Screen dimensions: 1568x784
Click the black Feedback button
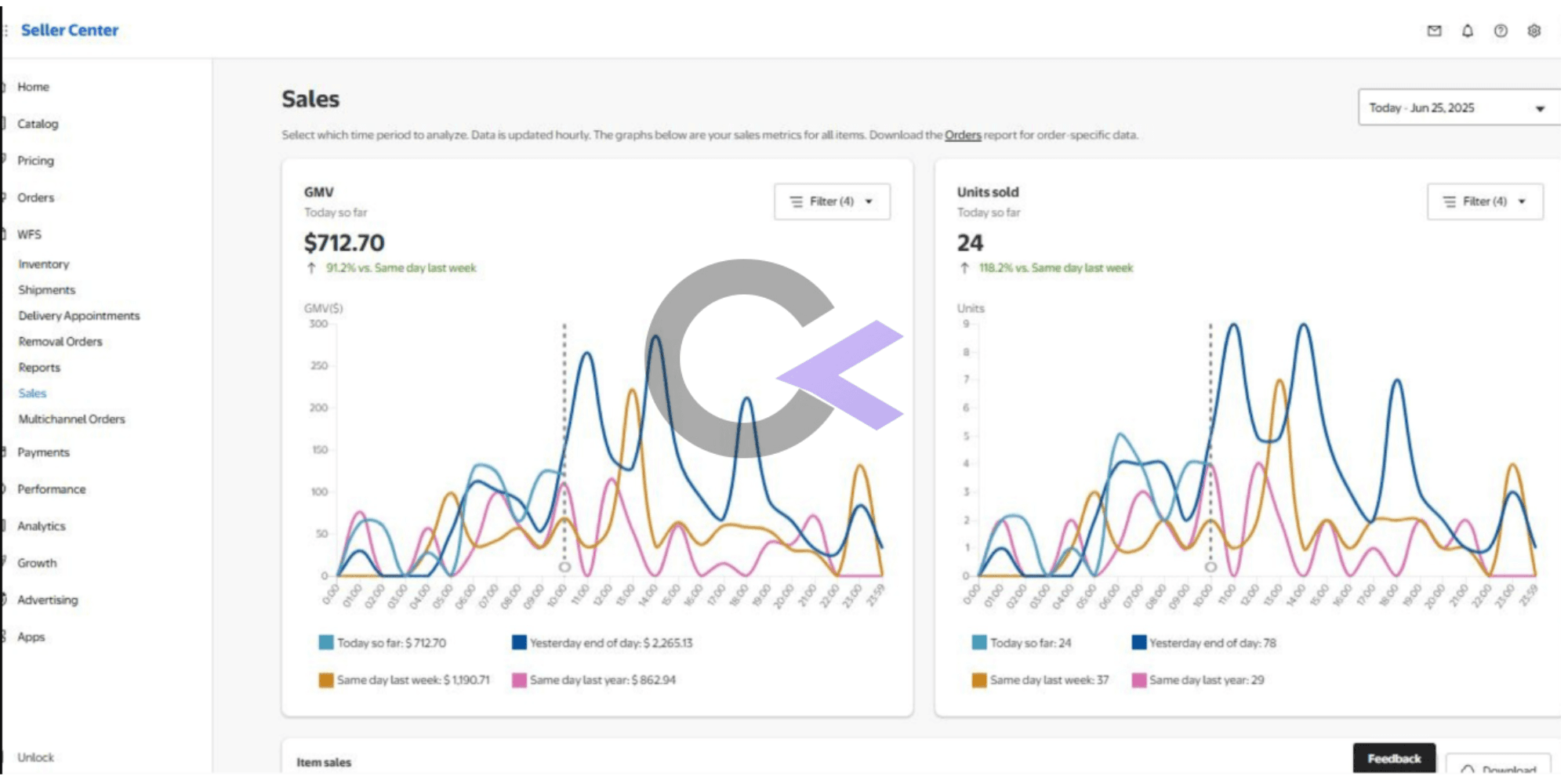(1394, 758)
